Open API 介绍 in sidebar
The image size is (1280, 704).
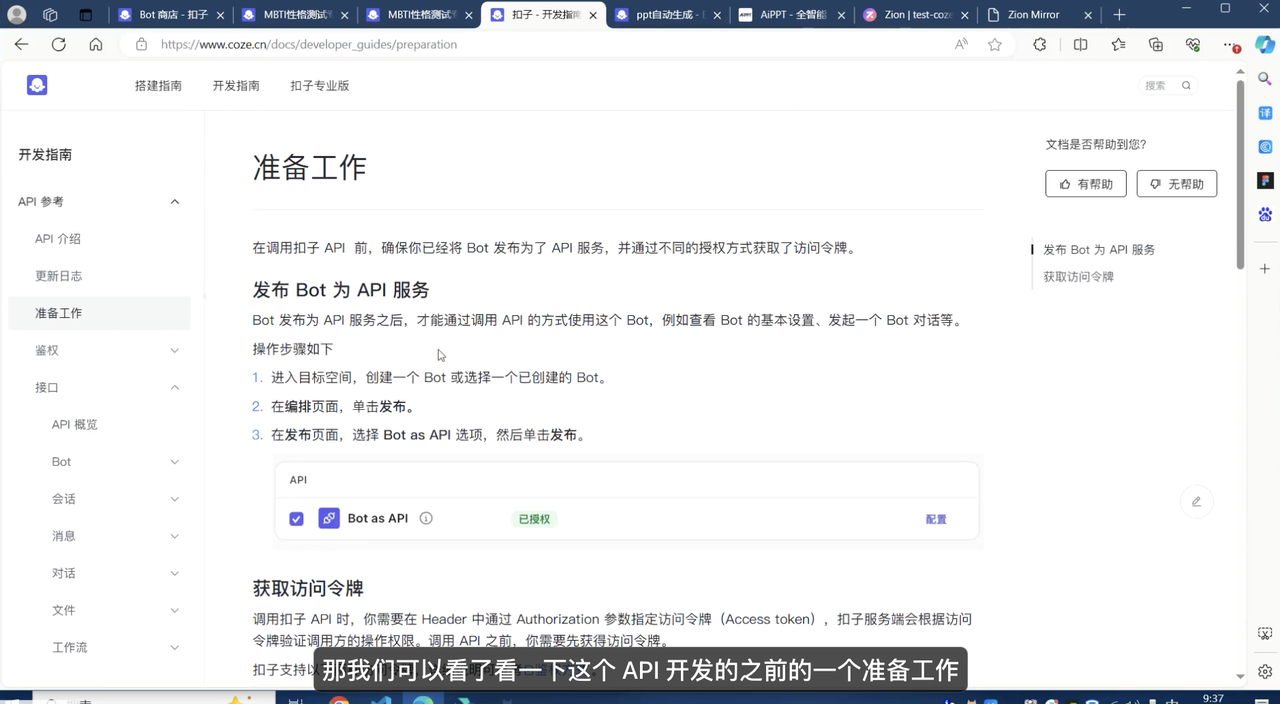point(58,239)
